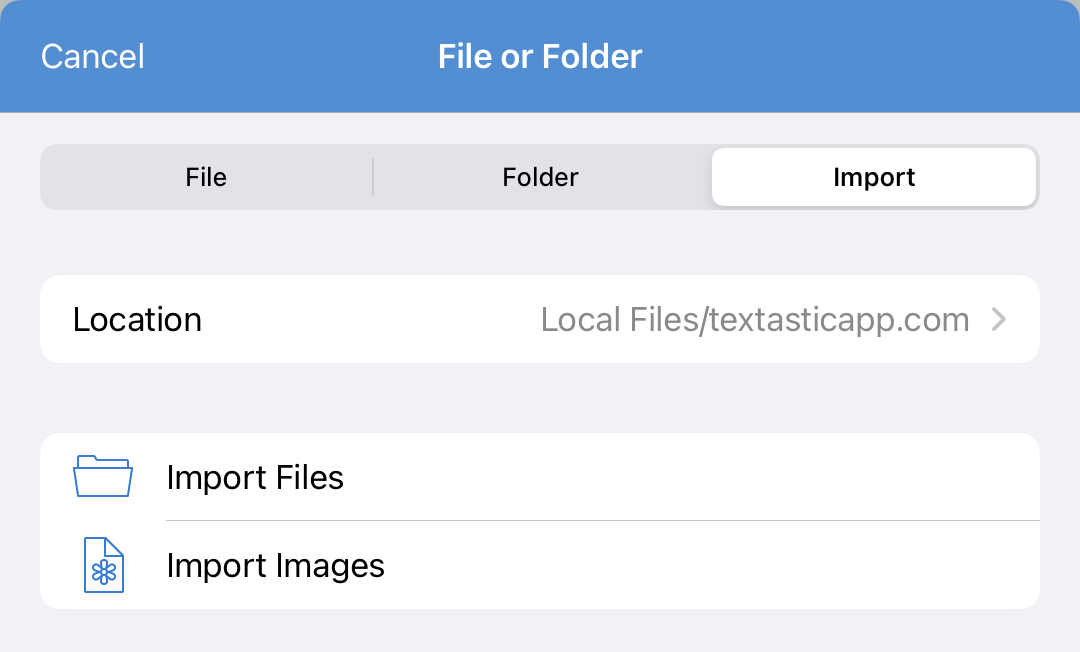Screen dimensions: 1080x652
Task: Click empty space in the Import Files row
Action: 689,476
